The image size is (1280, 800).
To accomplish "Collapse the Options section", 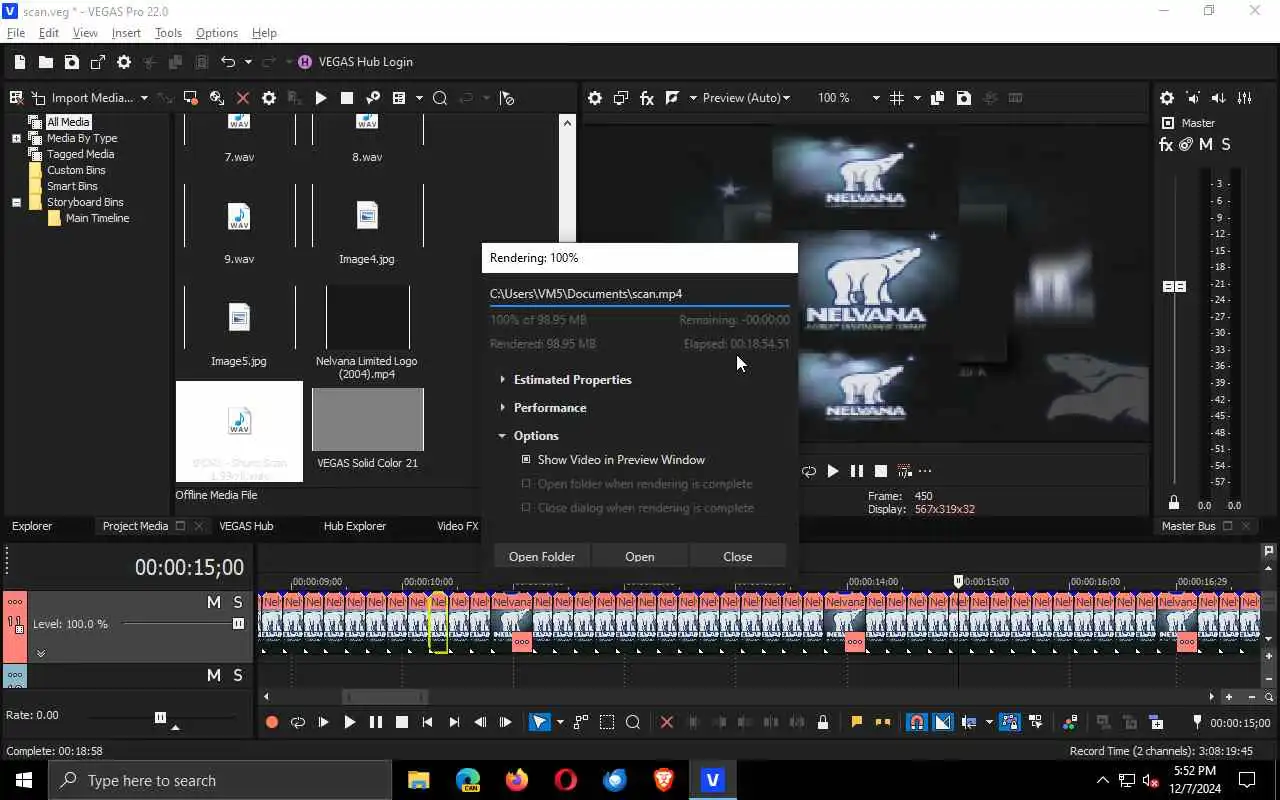I will pyautogui.click(x=502, y=436).
